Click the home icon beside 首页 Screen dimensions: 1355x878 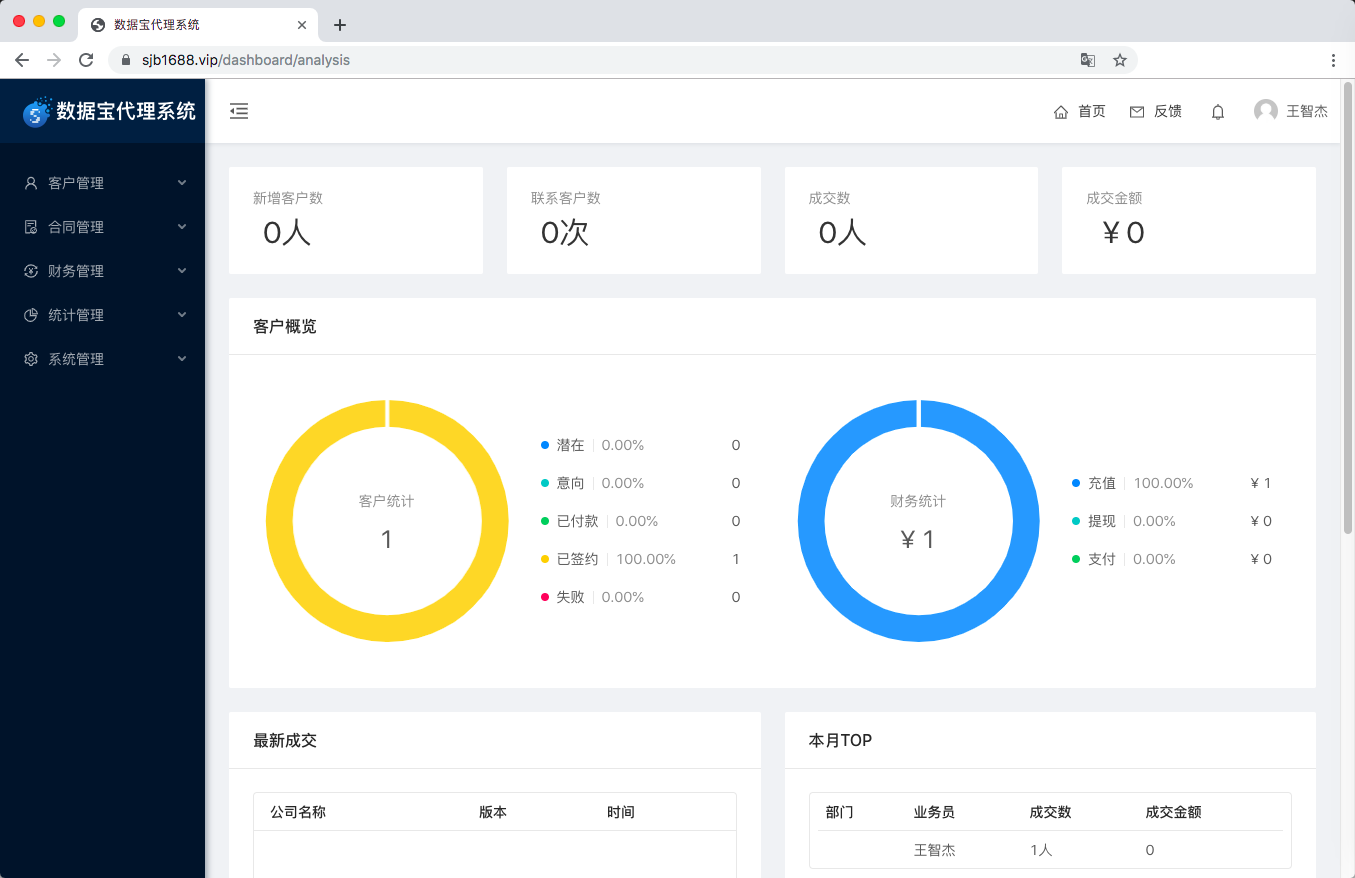click(1061, 112)
